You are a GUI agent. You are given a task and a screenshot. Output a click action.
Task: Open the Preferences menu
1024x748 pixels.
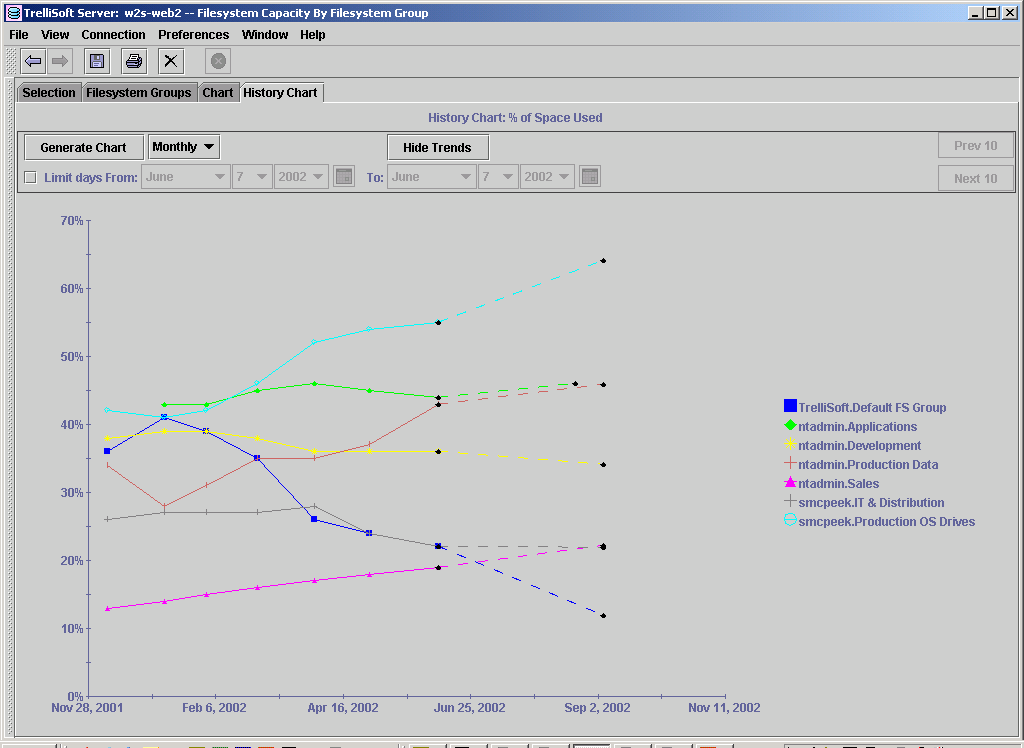point(193,35)
